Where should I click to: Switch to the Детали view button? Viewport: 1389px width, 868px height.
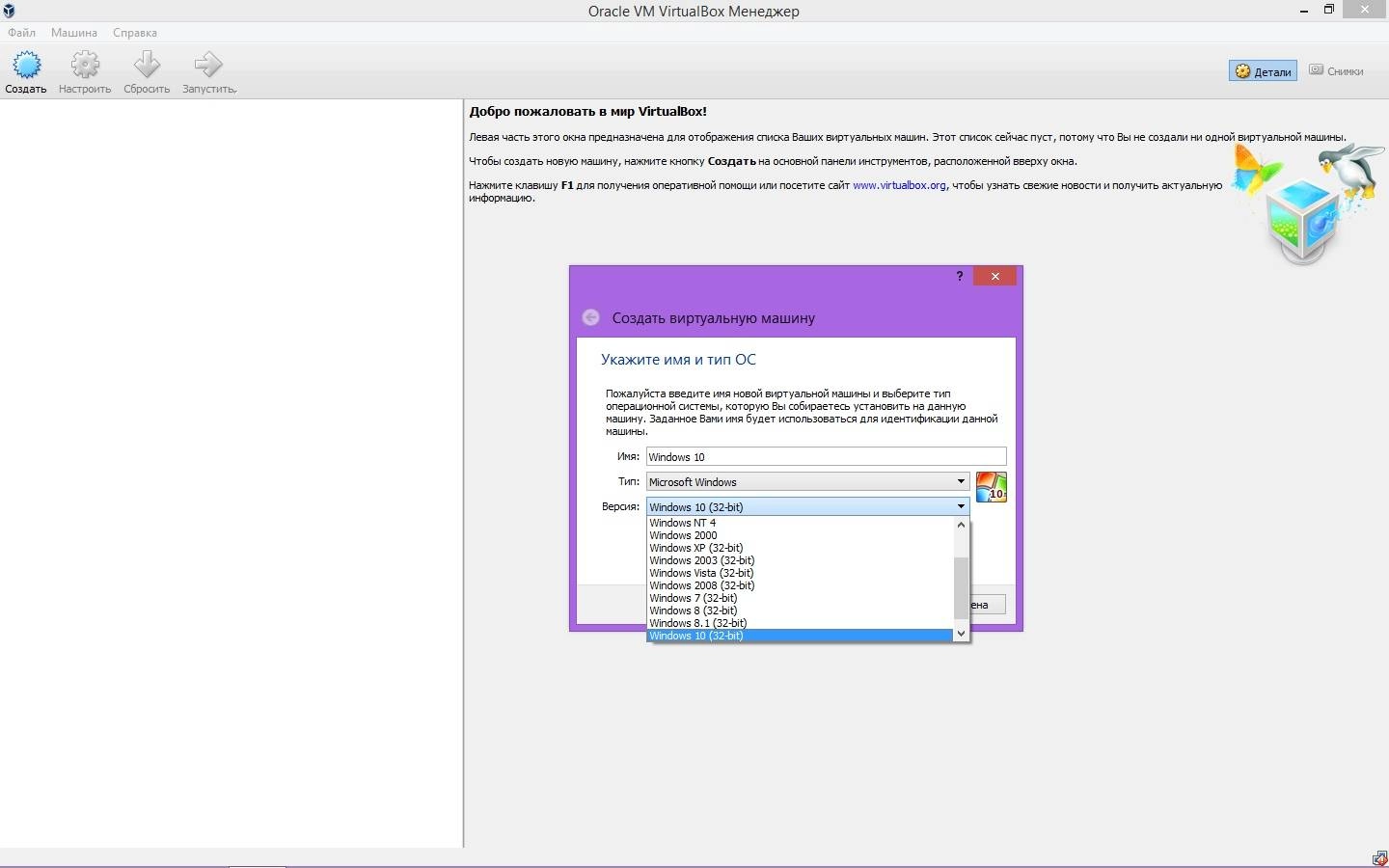1263,71
